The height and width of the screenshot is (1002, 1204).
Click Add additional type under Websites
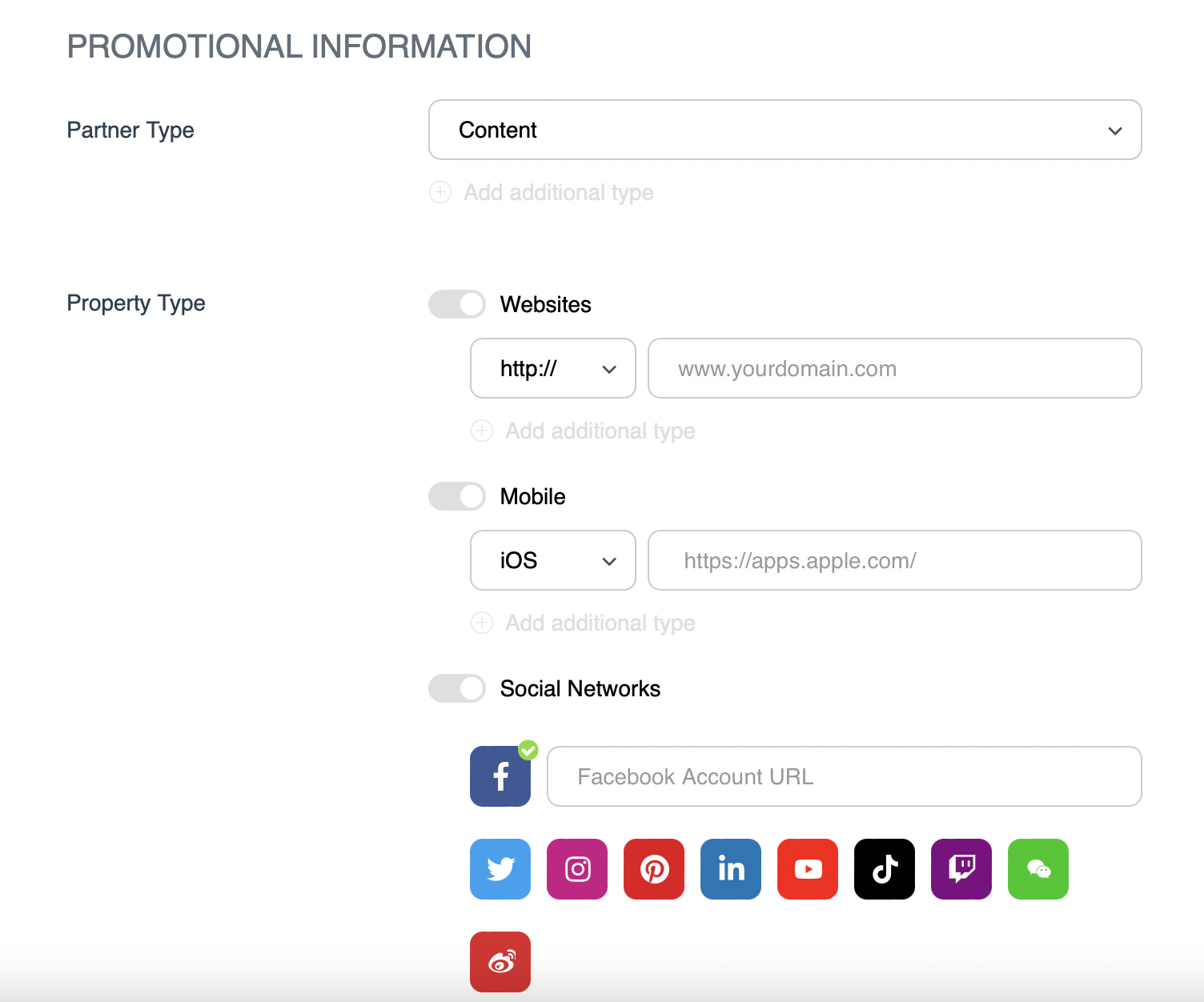click(584, 431)
